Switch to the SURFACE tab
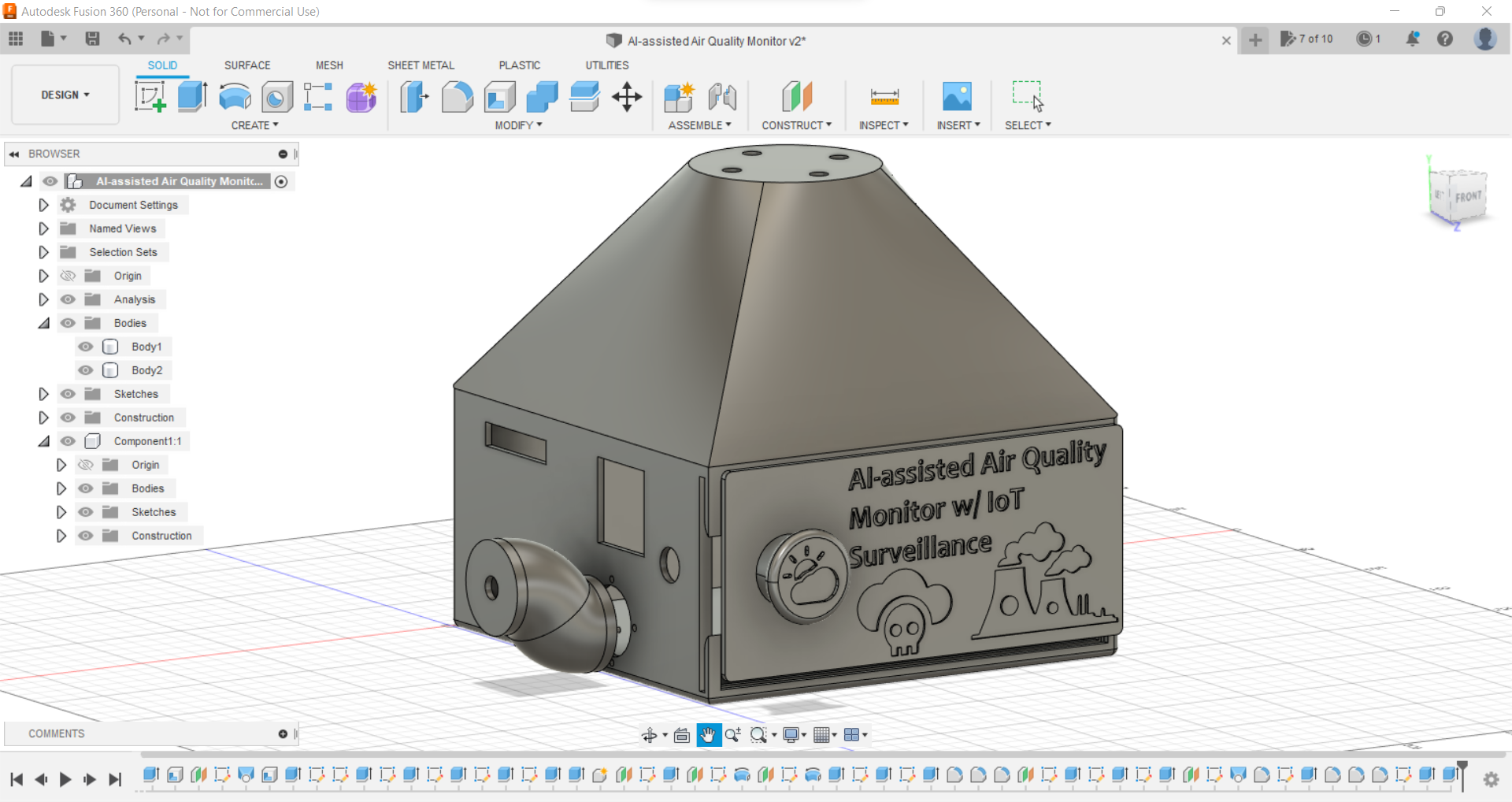Image resolution: width=1512 pixels, height=802 pixels. tap(246, 65)
